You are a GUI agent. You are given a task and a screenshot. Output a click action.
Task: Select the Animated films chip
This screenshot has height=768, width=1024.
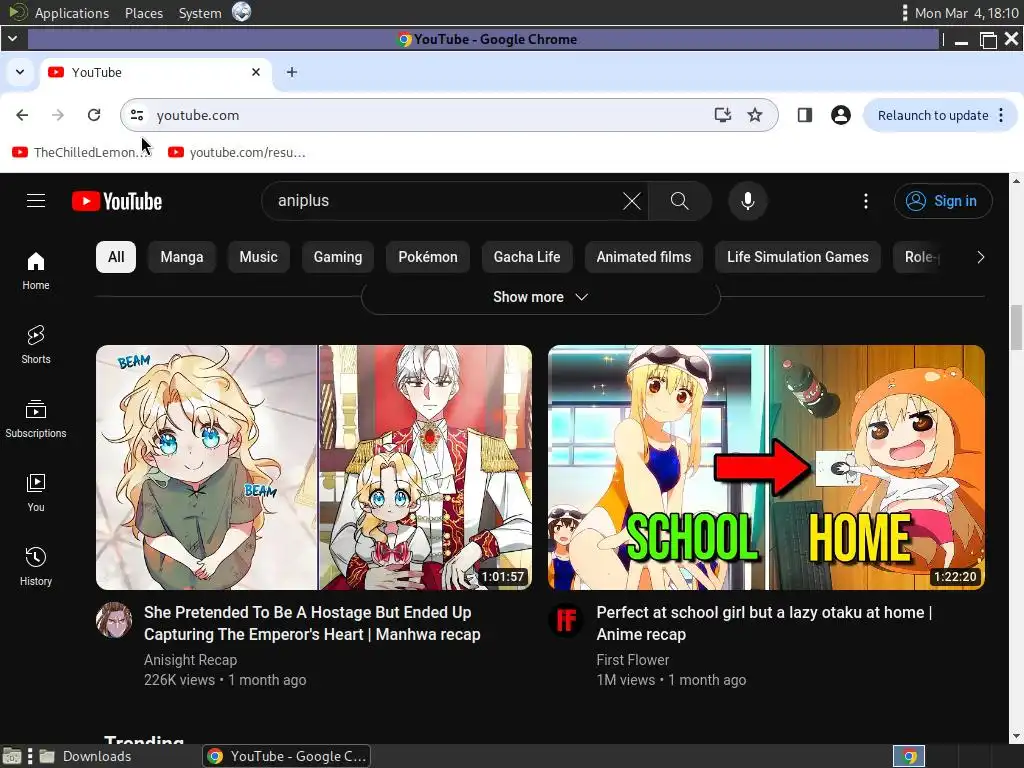point(643,257)
